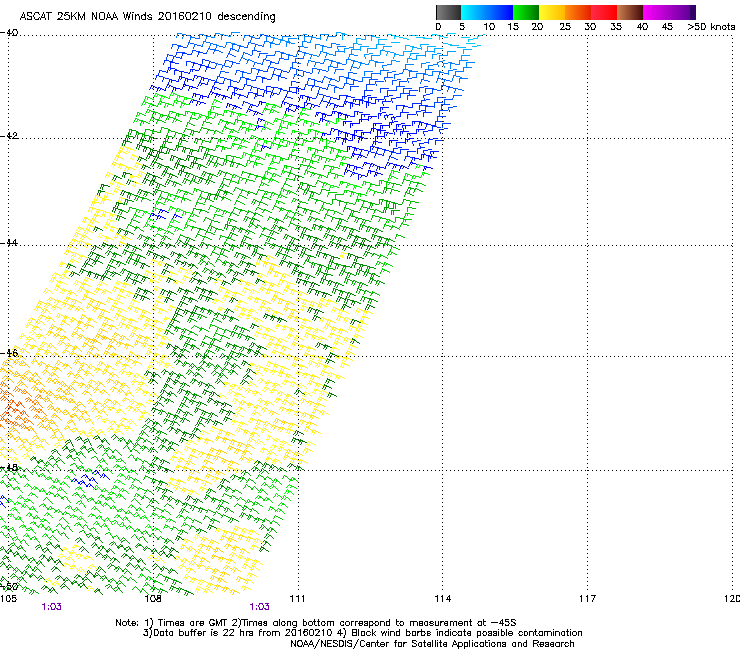This screenshot has height=650, width=740.
Task: Click the -42 latitude label
Action: (9, 136)
